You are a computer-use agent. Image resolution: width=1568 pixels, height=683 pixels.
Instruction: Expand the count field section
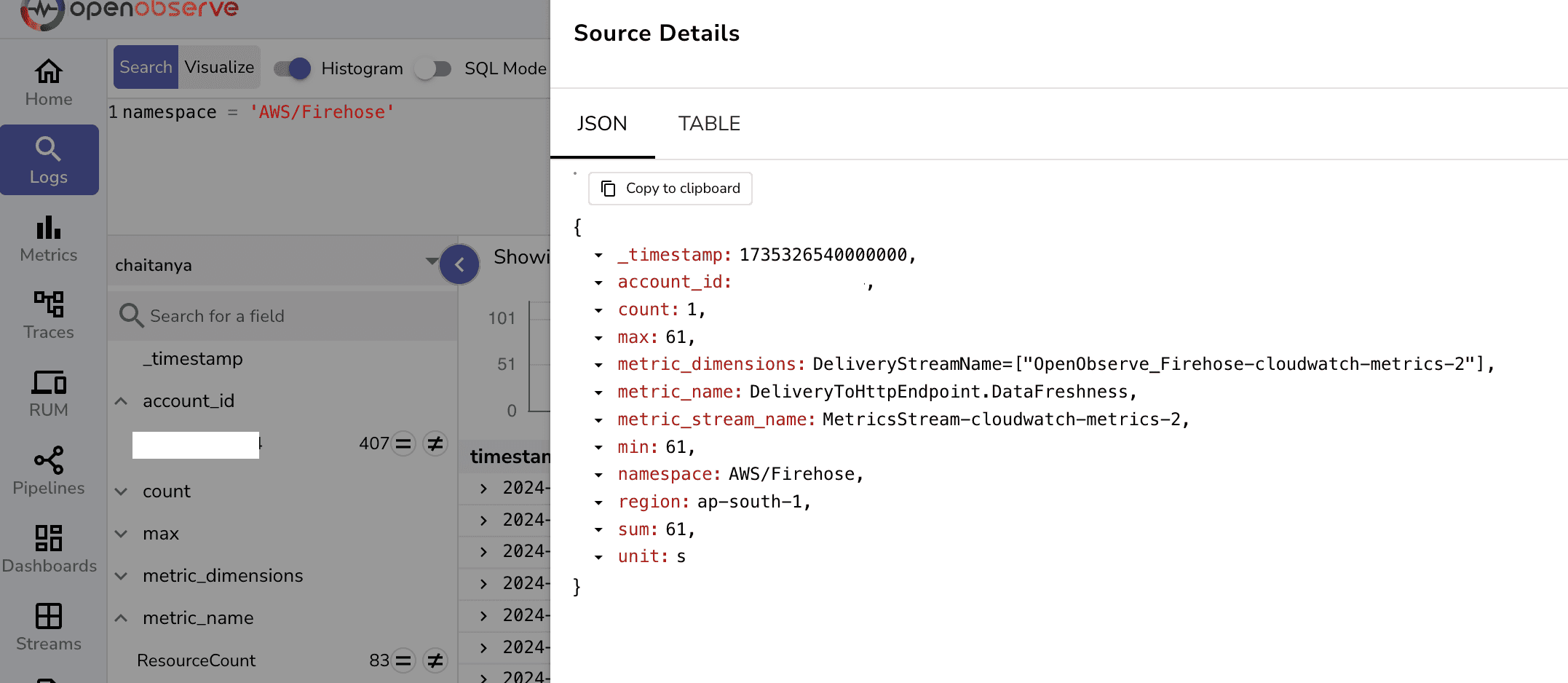pyautogui.click(x=121, y=491)
